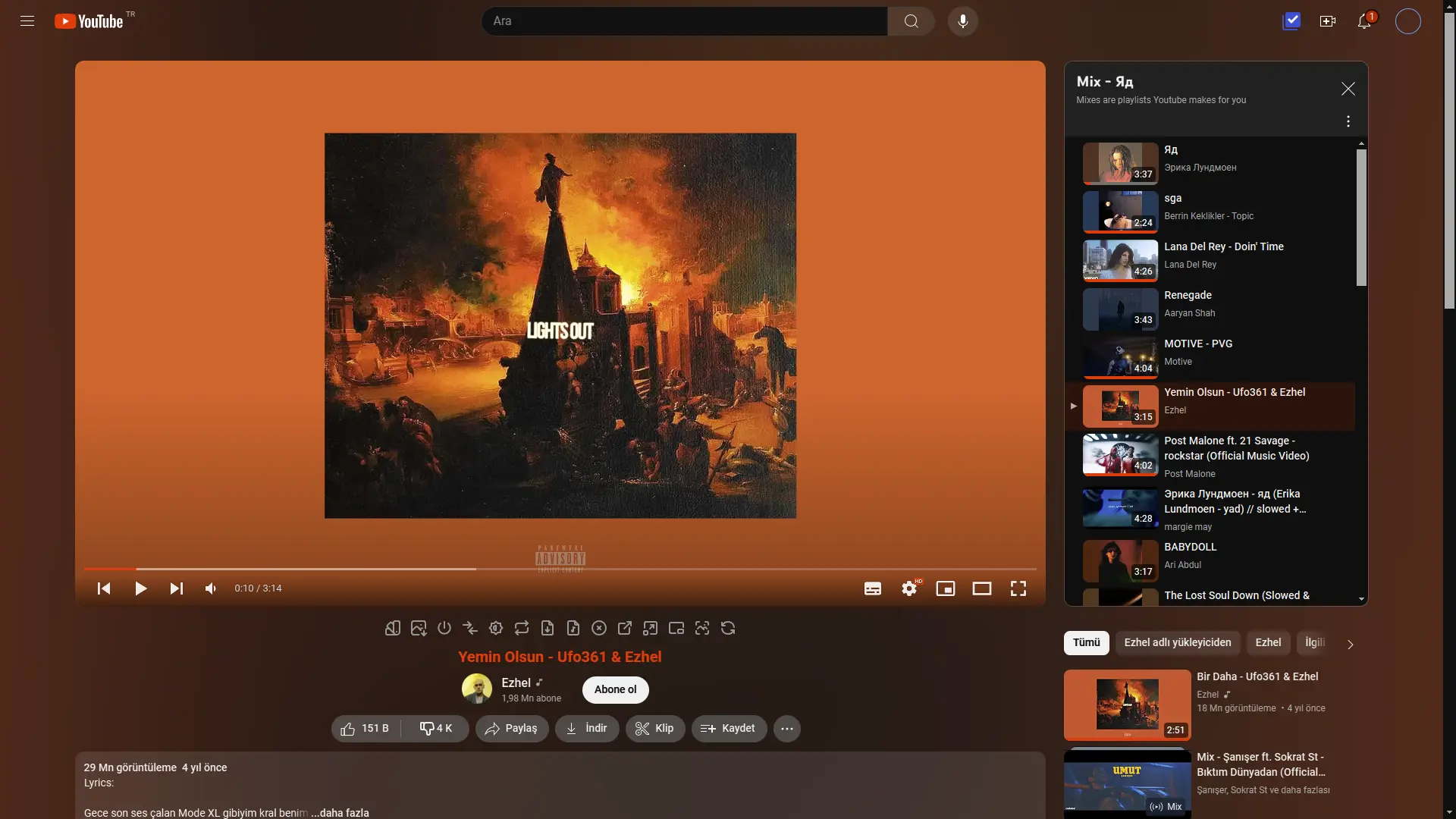Focus the Ara search field
Image resolution: width=1456 pixels, height=819 pixels.
(685, 21)
